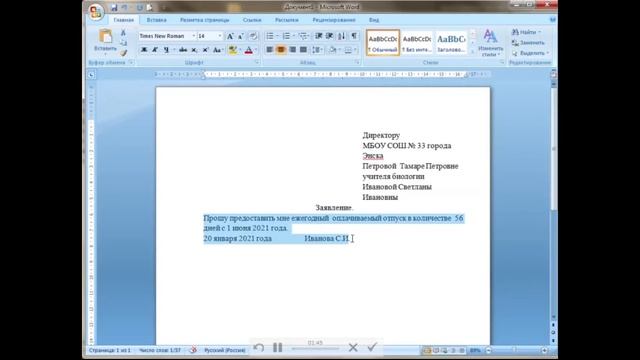Screen dimensions: 640x360
Task: Toggle center alignment button
Action: pos(281,50)
